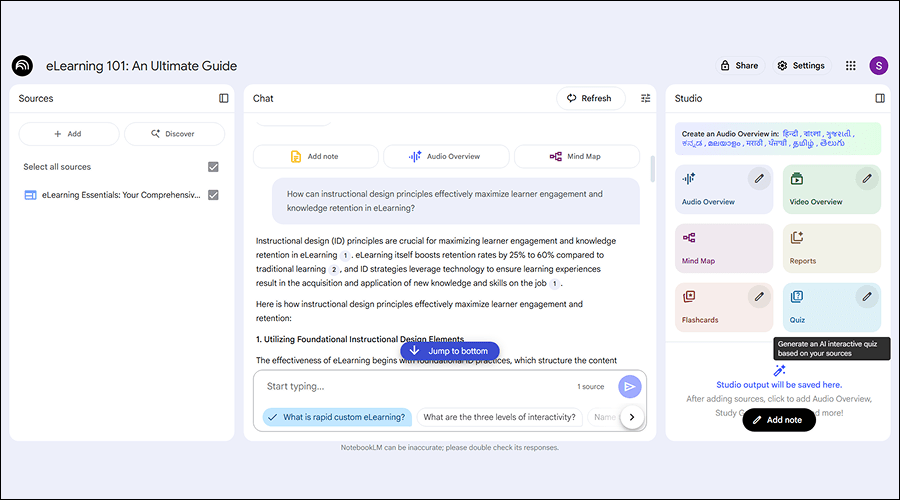This screenshot has height=500, width=900.
Task: Open chat configuration settings icon
Action: (645, 98)
